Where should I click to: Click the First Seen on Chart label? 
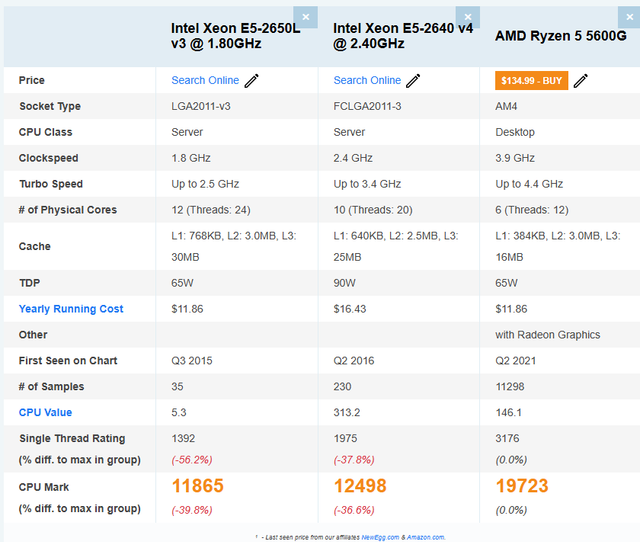[x=68, y=361]
